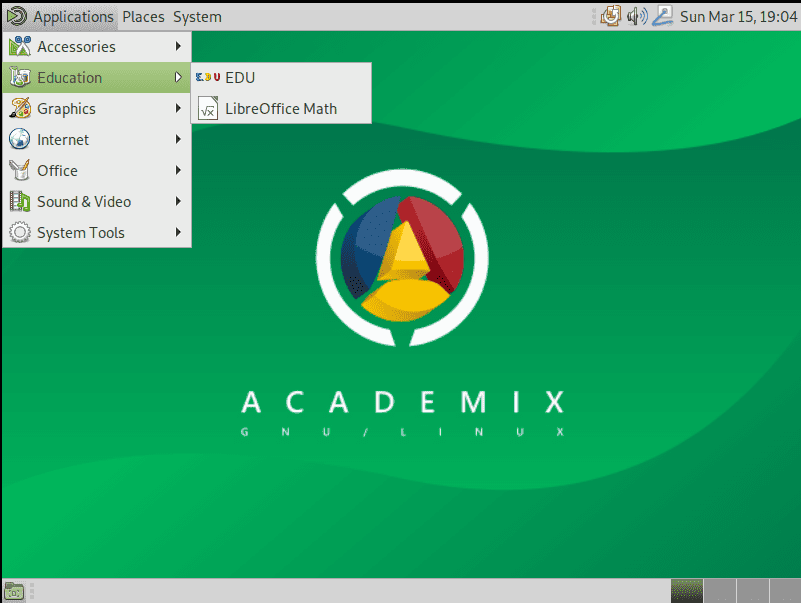This screenshot has height=603, width=801.
Task: Open the System Tools category
Action: 97,233
